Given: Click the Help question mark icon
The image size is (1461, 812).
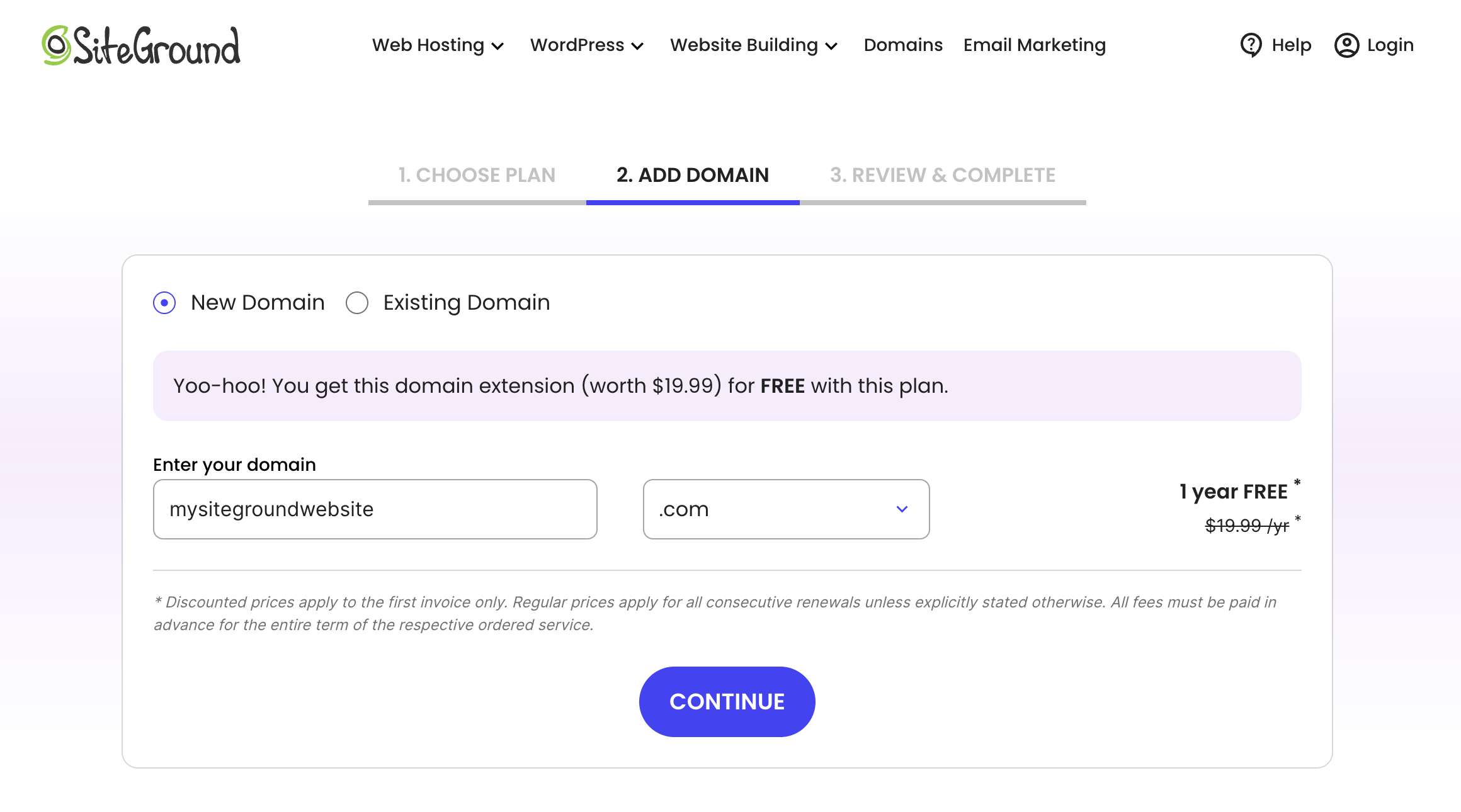Looking at the screenshot, I should point(1251,45).
